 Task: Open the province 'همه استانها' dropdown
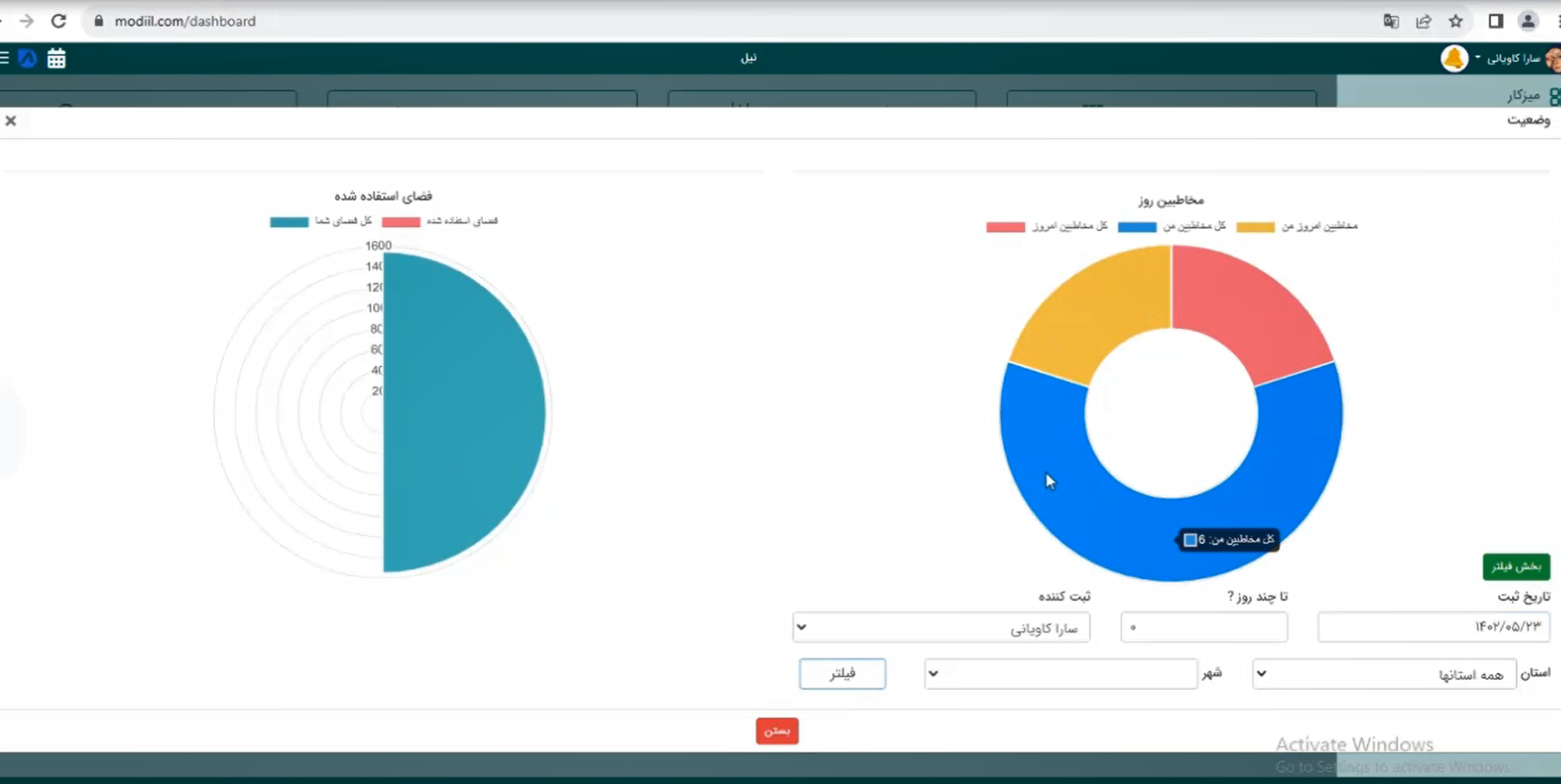(1383, 674)
